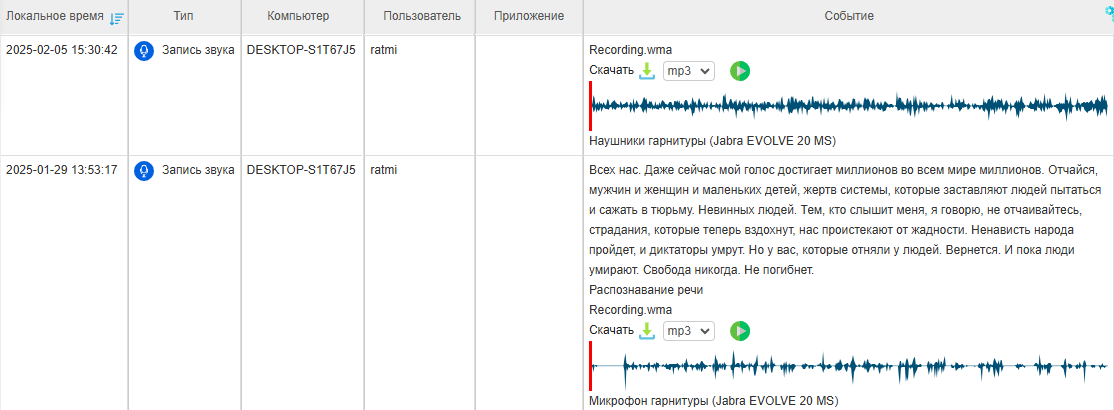The height and width of the screenshot is (410, 1114).
Task: Click Recording.wma file name in the 2025-01-29 row
Action: click(x=631, y=310)
